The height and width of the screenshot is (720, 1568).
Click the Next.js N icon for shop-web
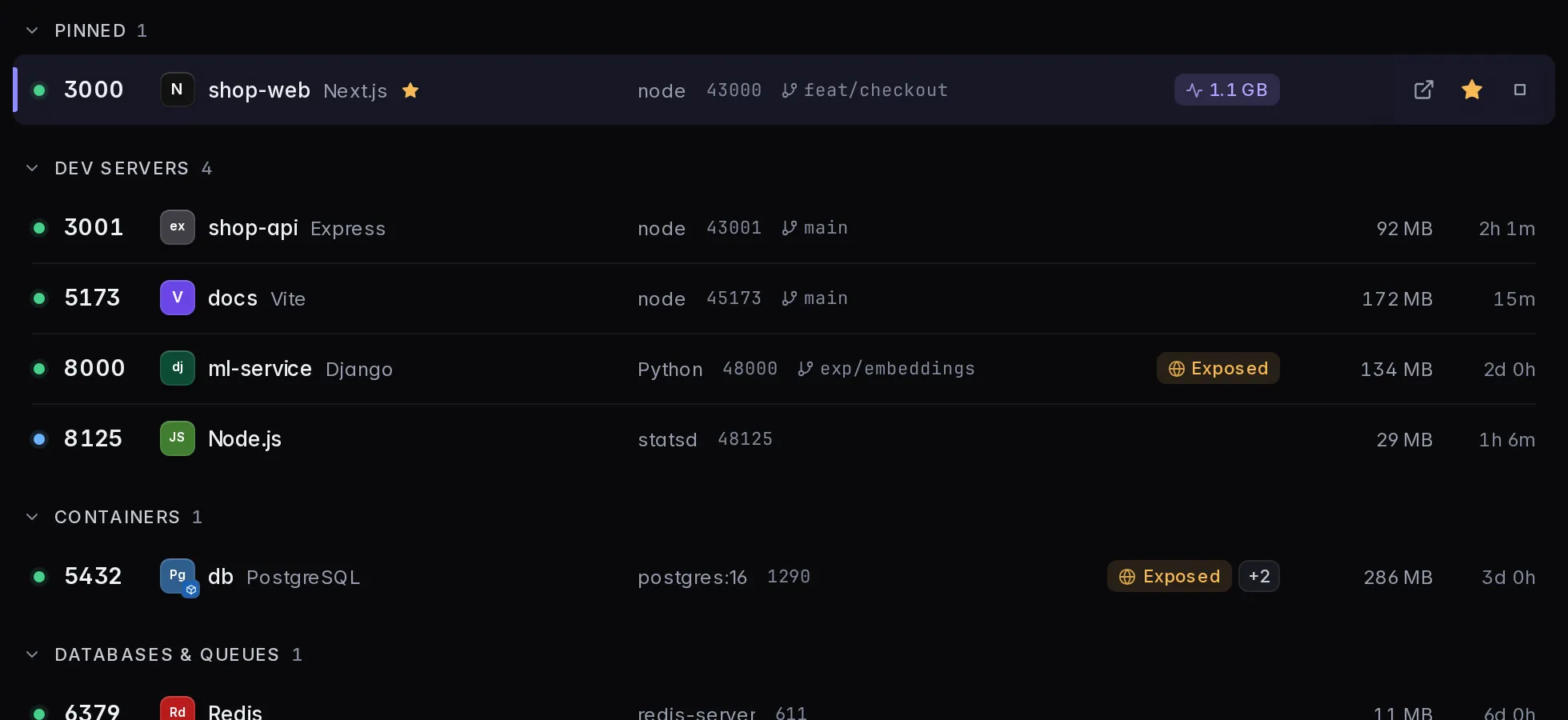[178, 90]
